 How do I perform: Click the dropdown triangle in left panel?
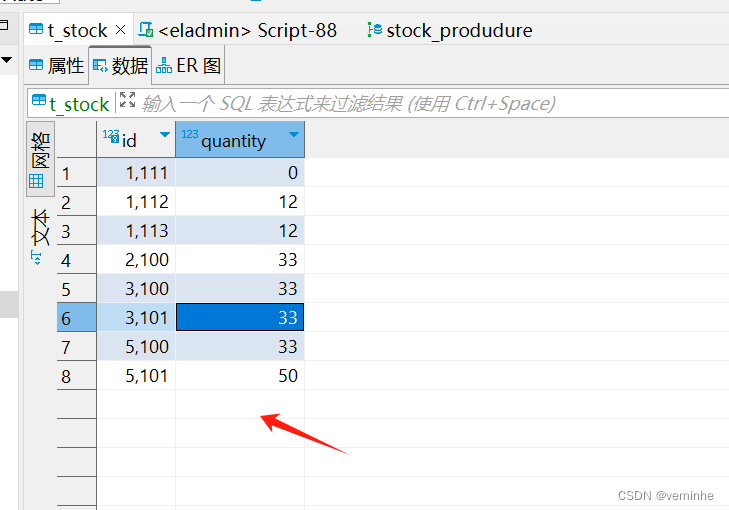click(x=7, y=60)
